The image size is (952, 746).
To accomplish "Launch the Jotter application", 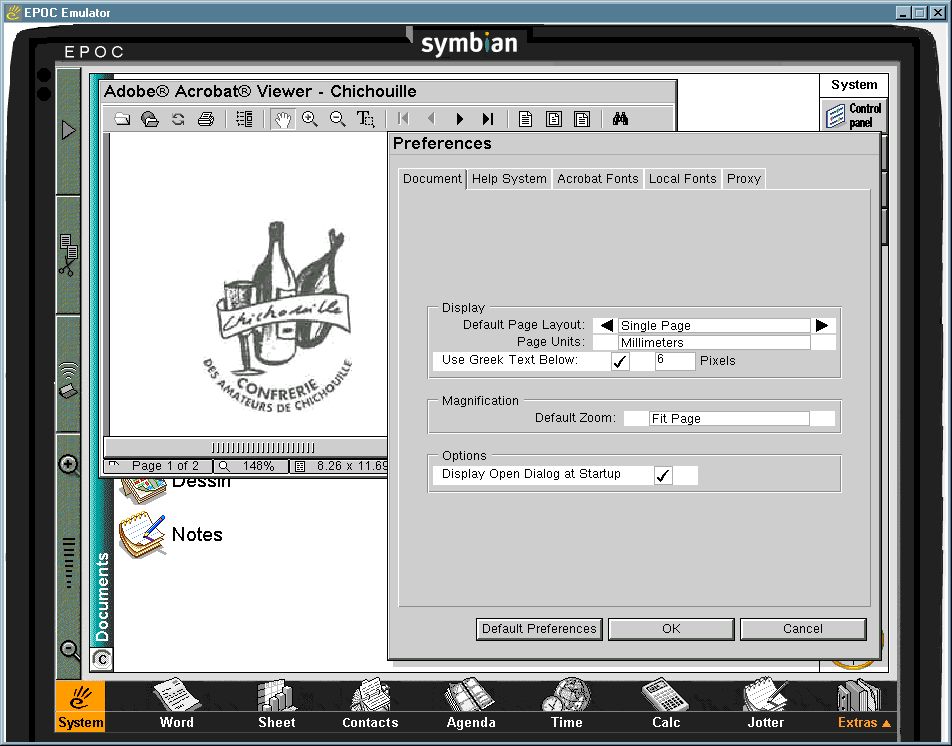I will [x=766, y=704].
